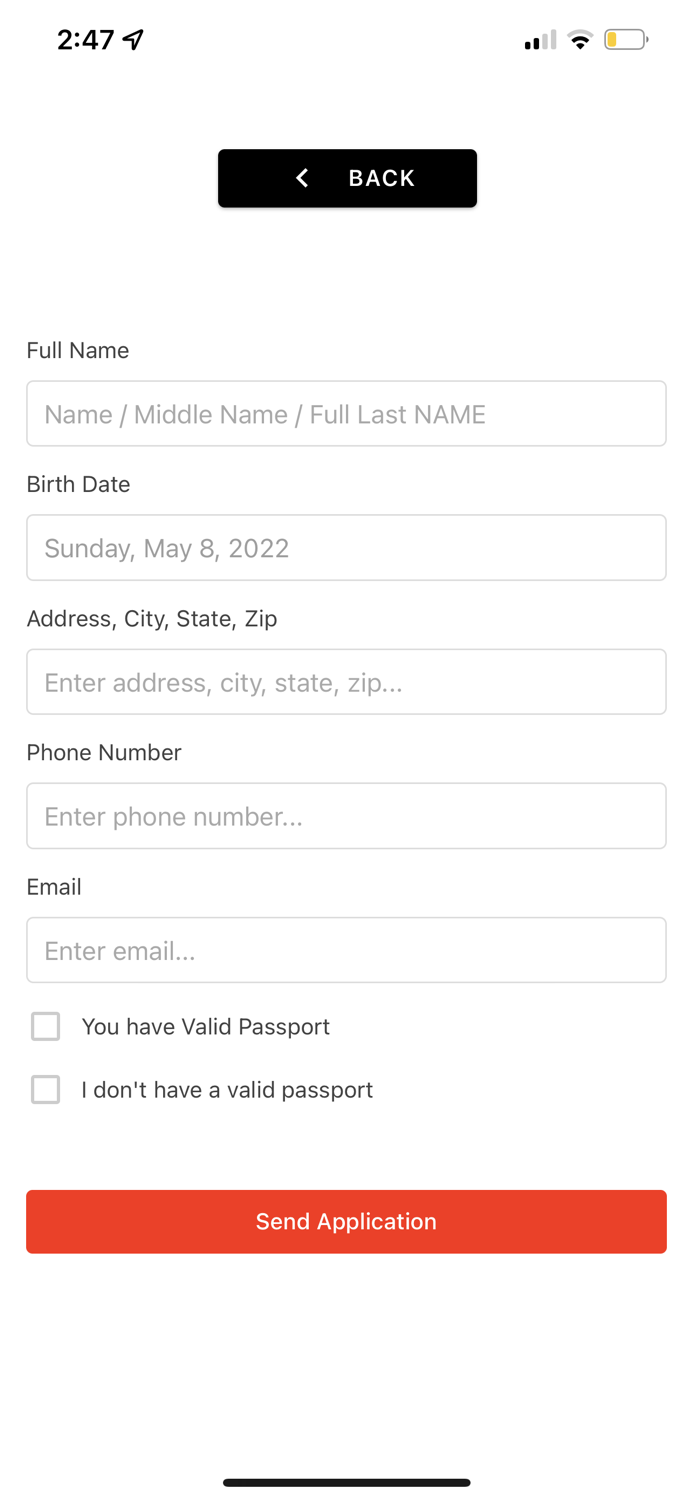
Task: Tap the 'Full Name' label text
Action: pos(77,351)
